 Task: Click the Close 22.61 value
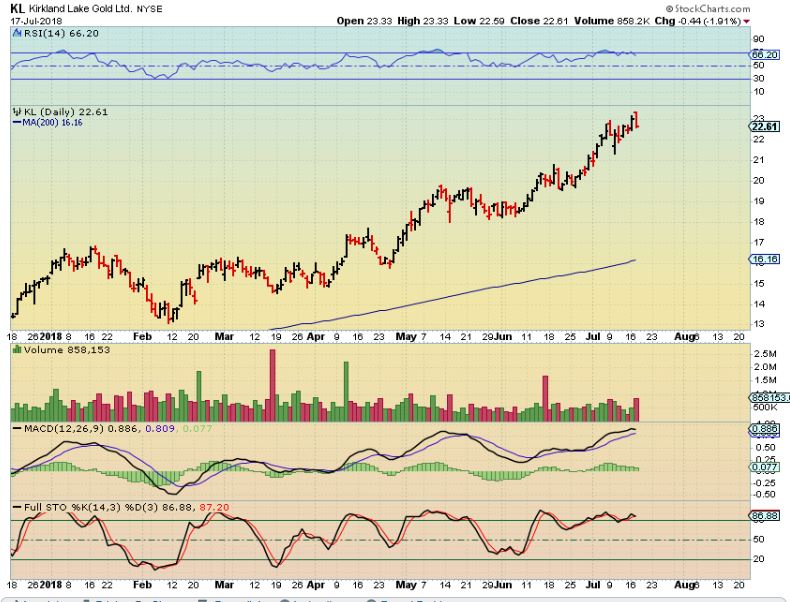[x=539, y=21]
